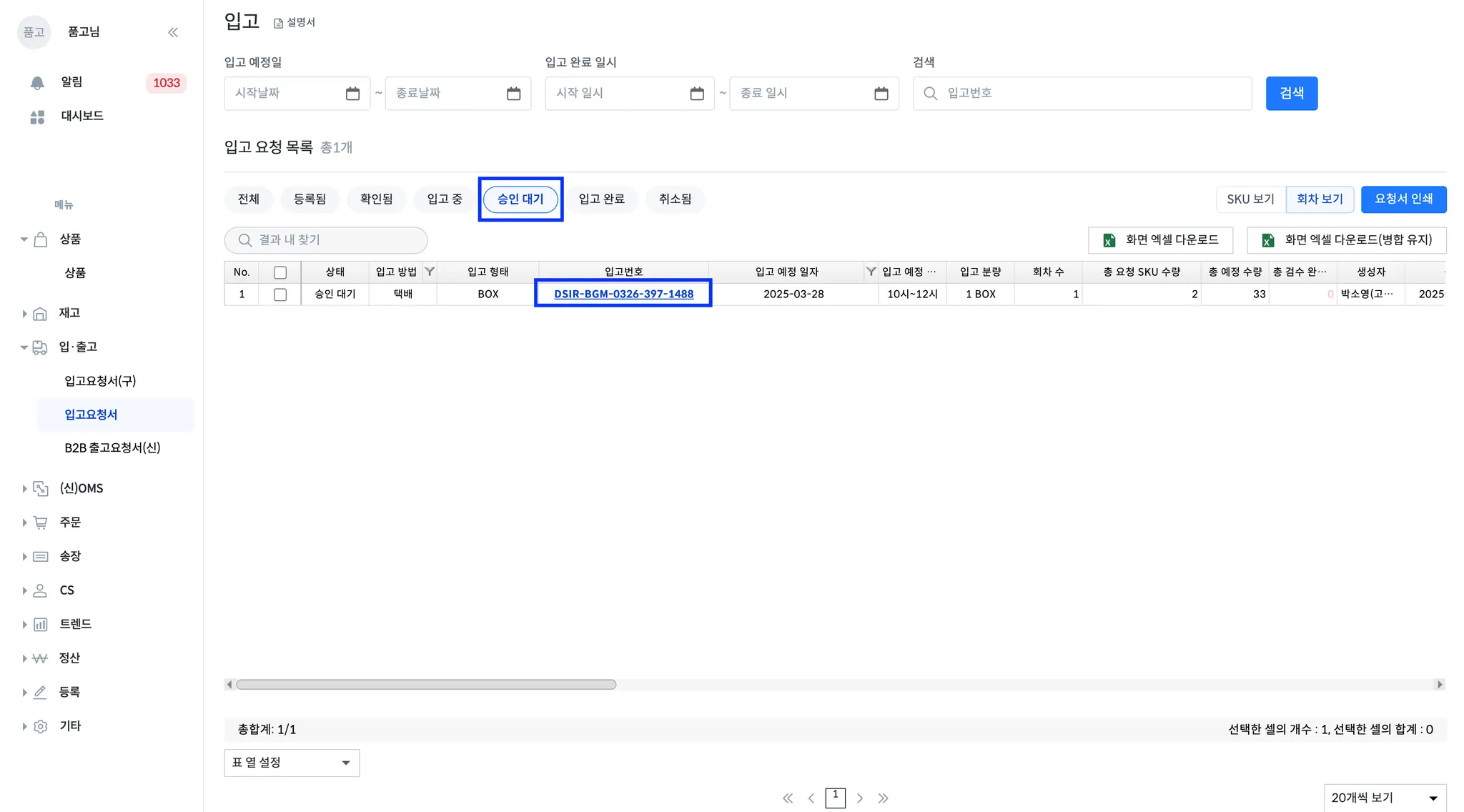Go to the last page with the double arrow

[884, 798]
